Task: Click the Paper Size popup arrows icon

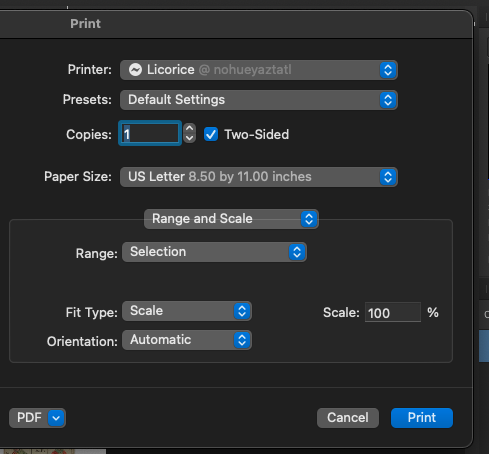Action: click(x=388, y=177)
